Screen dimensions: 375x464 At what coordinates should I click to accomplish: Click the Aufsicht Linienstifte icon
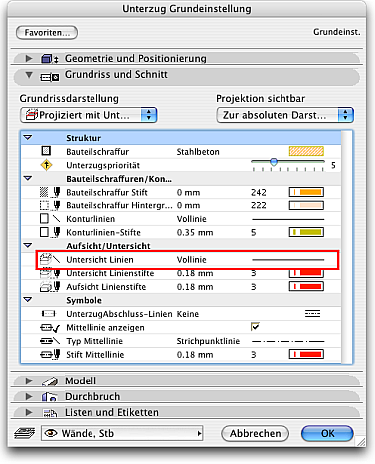pos(50,287)
